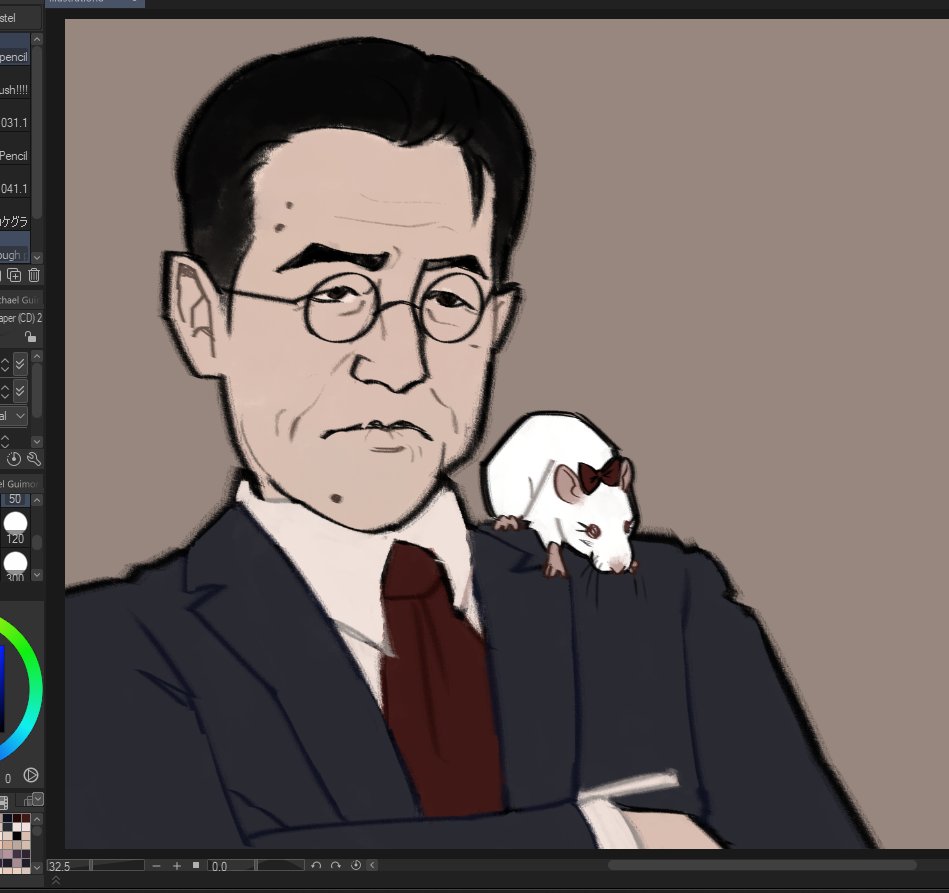Click first tool property value stepper arrows
The image size is (949, 893).
5,364
